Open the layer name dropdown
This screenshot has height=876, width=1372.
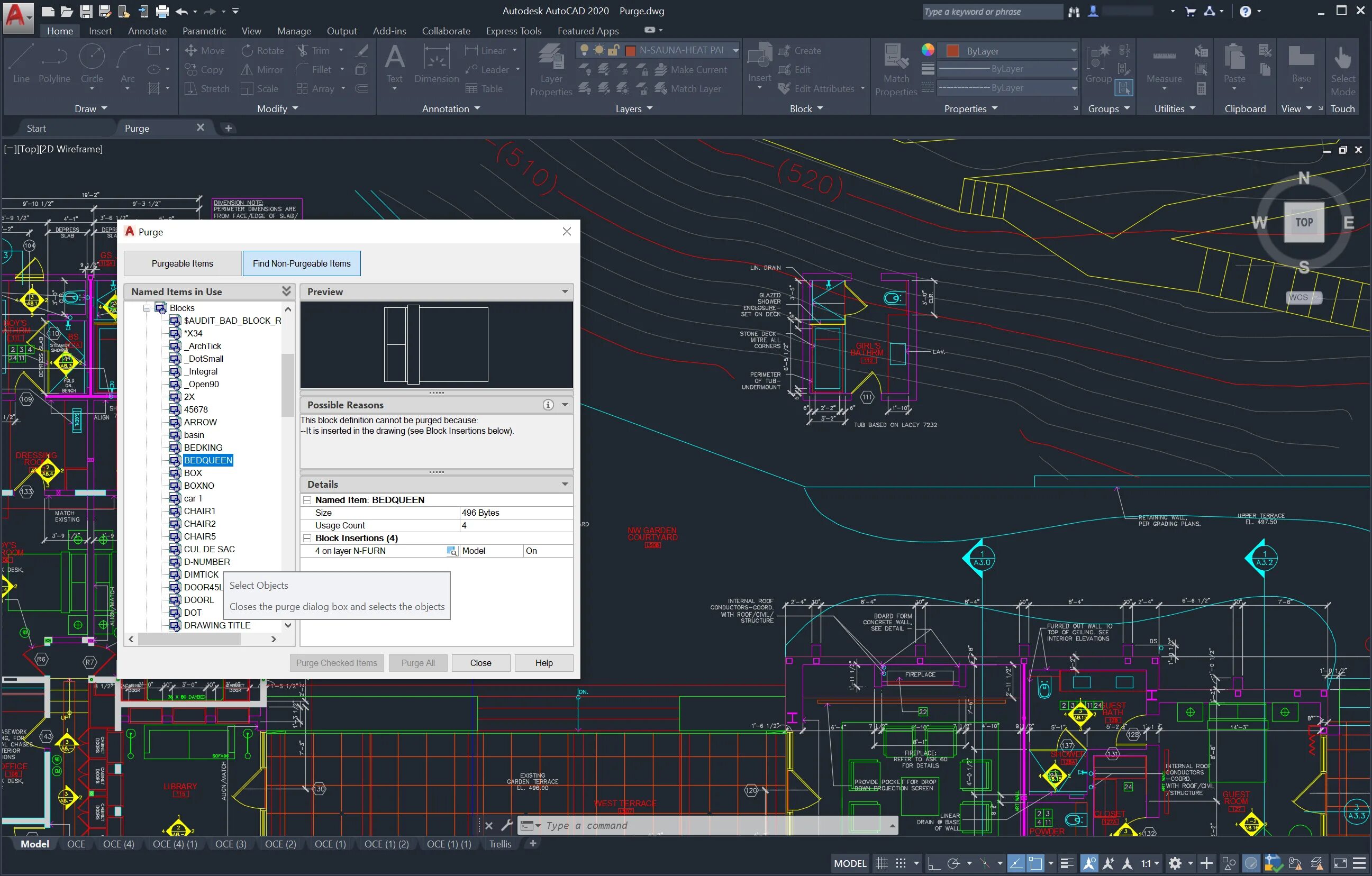[x=735, y=50]
